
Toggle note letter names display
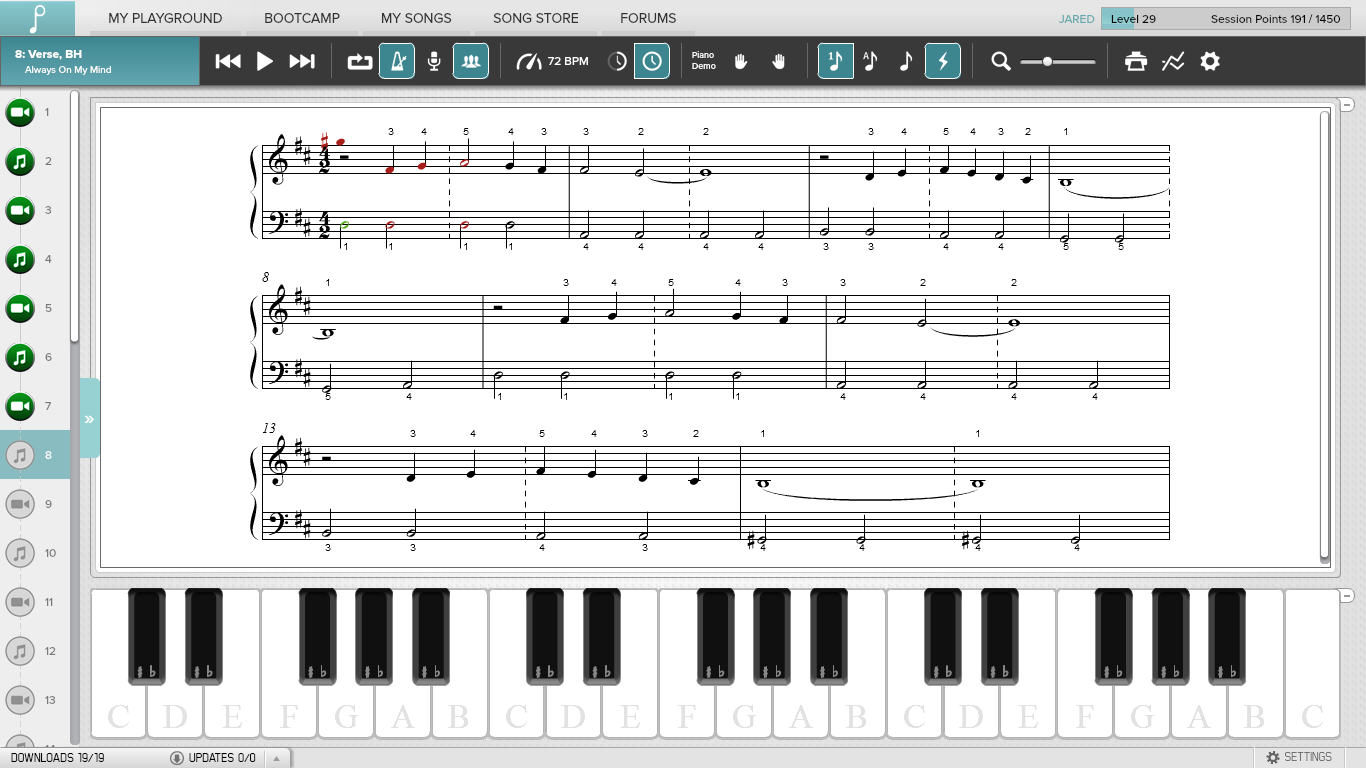point(870,61)
